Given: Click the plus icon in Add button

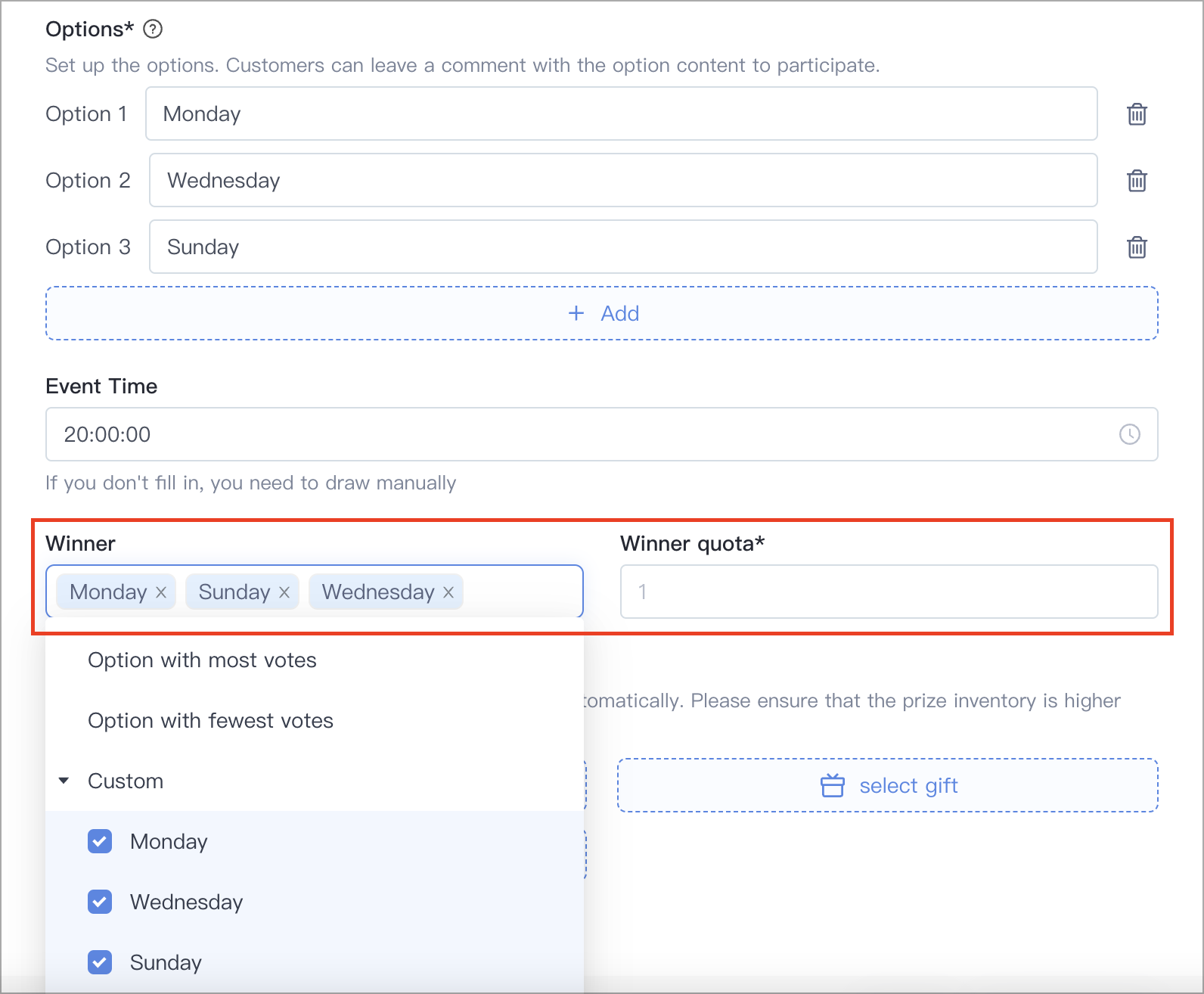Looking at the screenshot, I should point(576,313).
